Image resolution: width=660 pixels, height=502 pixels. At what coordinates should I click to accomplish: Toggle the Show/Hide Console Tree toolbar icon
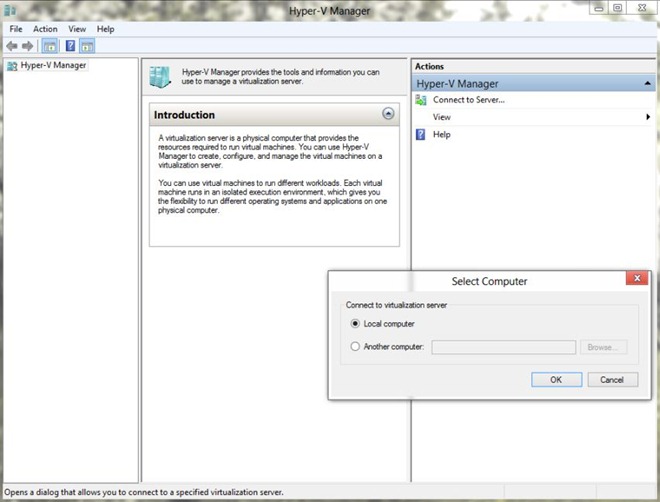[x=50, y=46]
